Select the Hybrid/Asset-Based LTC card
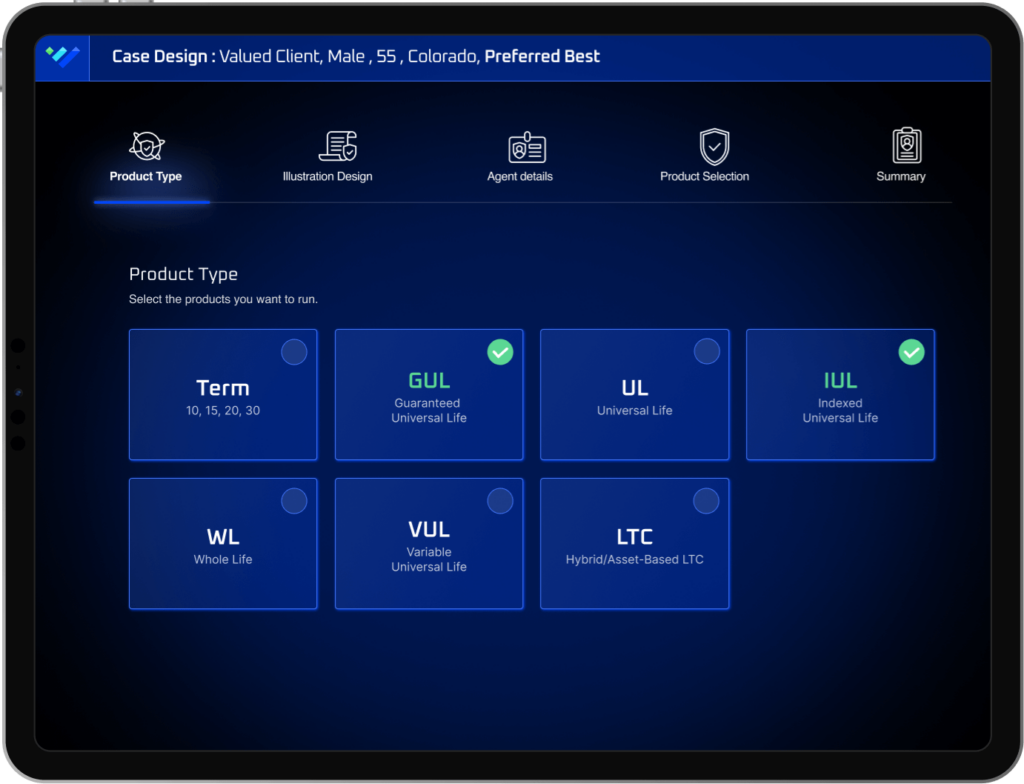1024x784 pixels. [635, 544]
